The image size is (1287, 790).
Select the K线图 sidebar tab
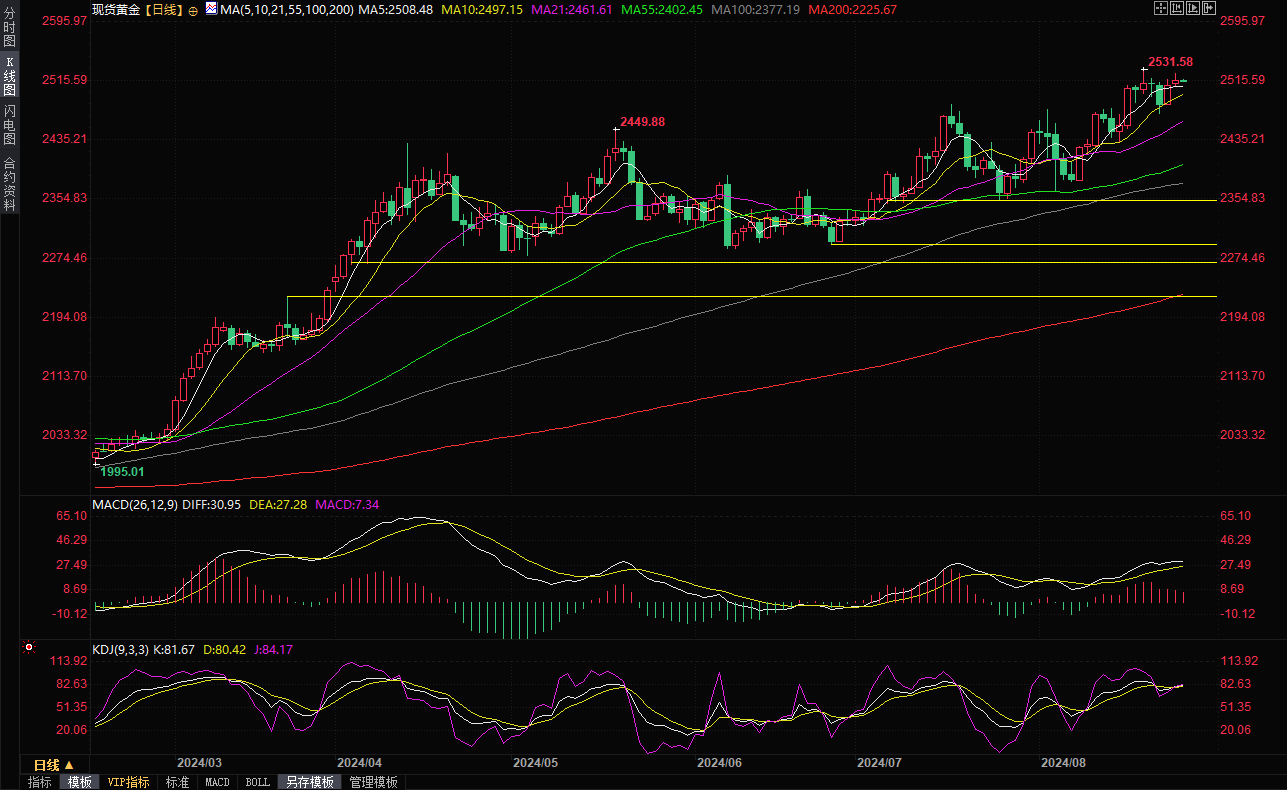[x=10, y=76]
